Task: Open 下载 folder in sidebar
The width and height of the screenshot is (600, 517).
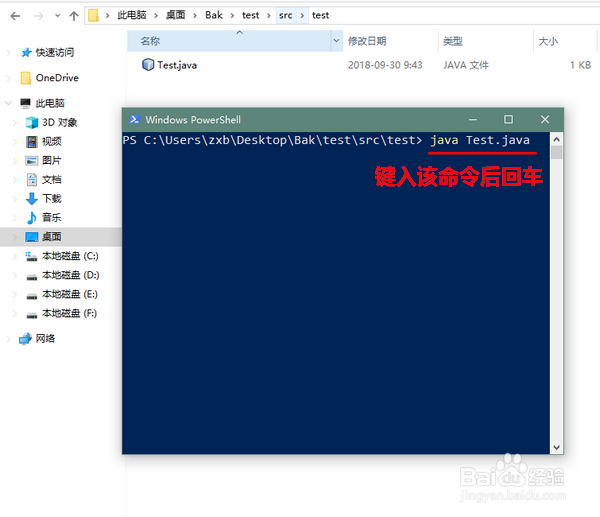Action: pyautogui.click(x=52, y=199)
